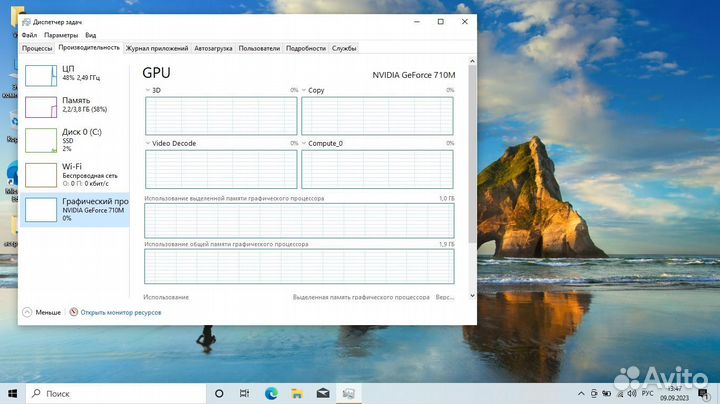Go to the Пользователи tab
This screenshot has width=720, height=404.
[x=259, y=48]
